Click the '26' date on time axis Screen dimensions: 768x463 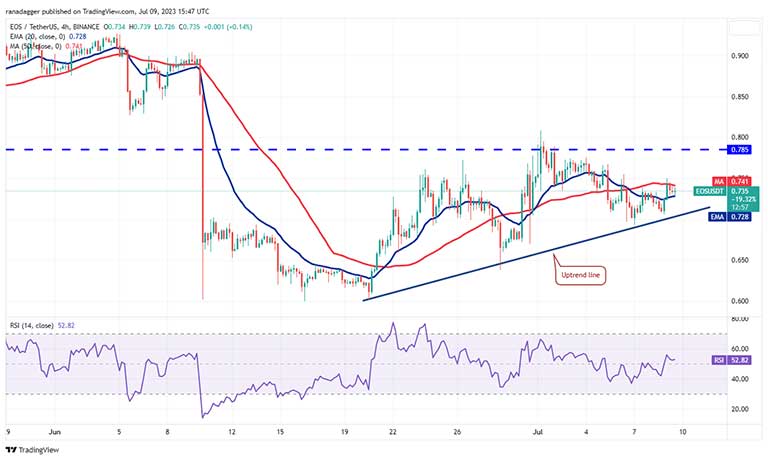tap(457, 432)
